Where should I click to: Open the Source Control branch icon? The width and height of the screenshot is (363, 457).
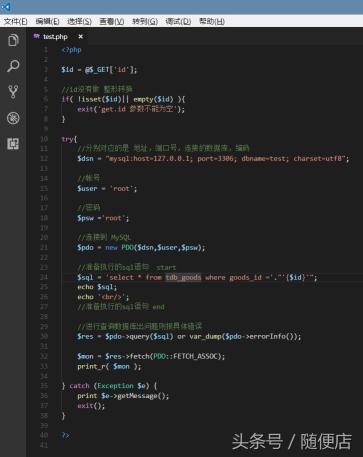tap(13, 92)
